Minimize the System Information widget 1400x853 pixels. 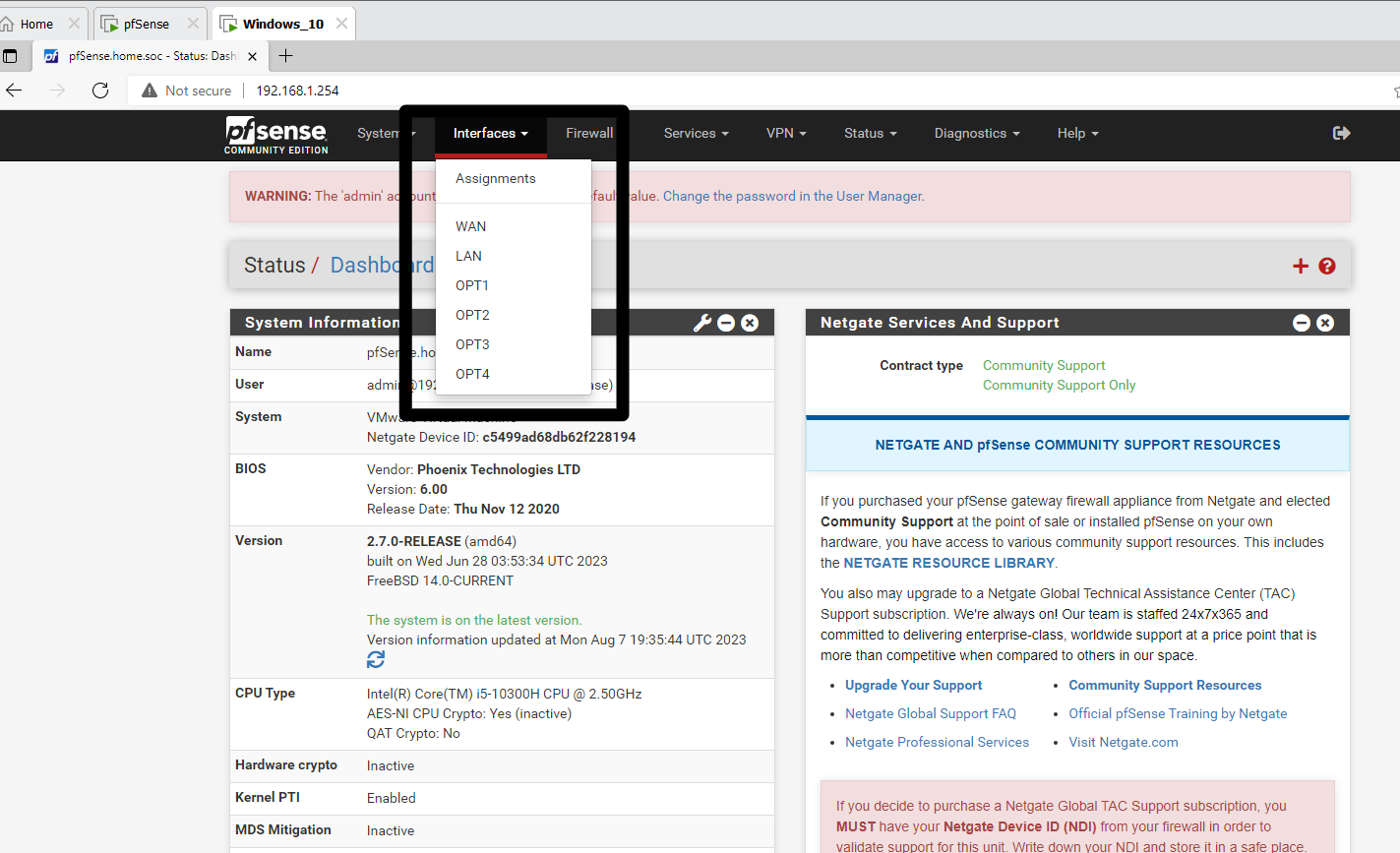pyautogui.click(x=726, y=323)
